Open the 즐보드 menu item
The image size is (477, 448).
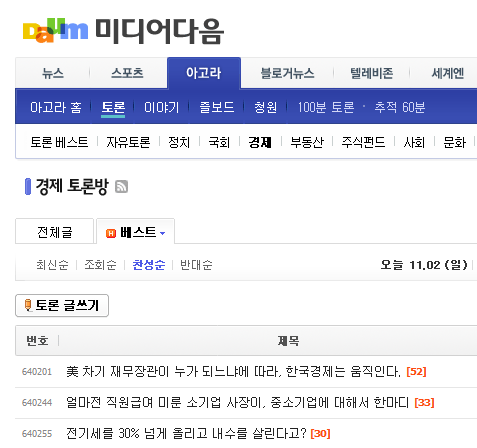click(x=217, y=107)
